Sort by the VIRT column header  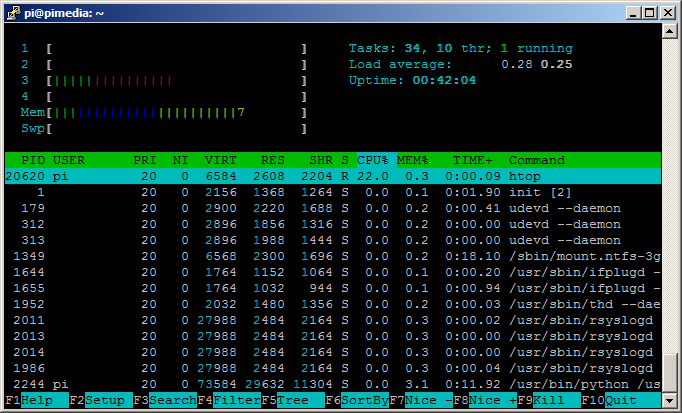(221, 160)
